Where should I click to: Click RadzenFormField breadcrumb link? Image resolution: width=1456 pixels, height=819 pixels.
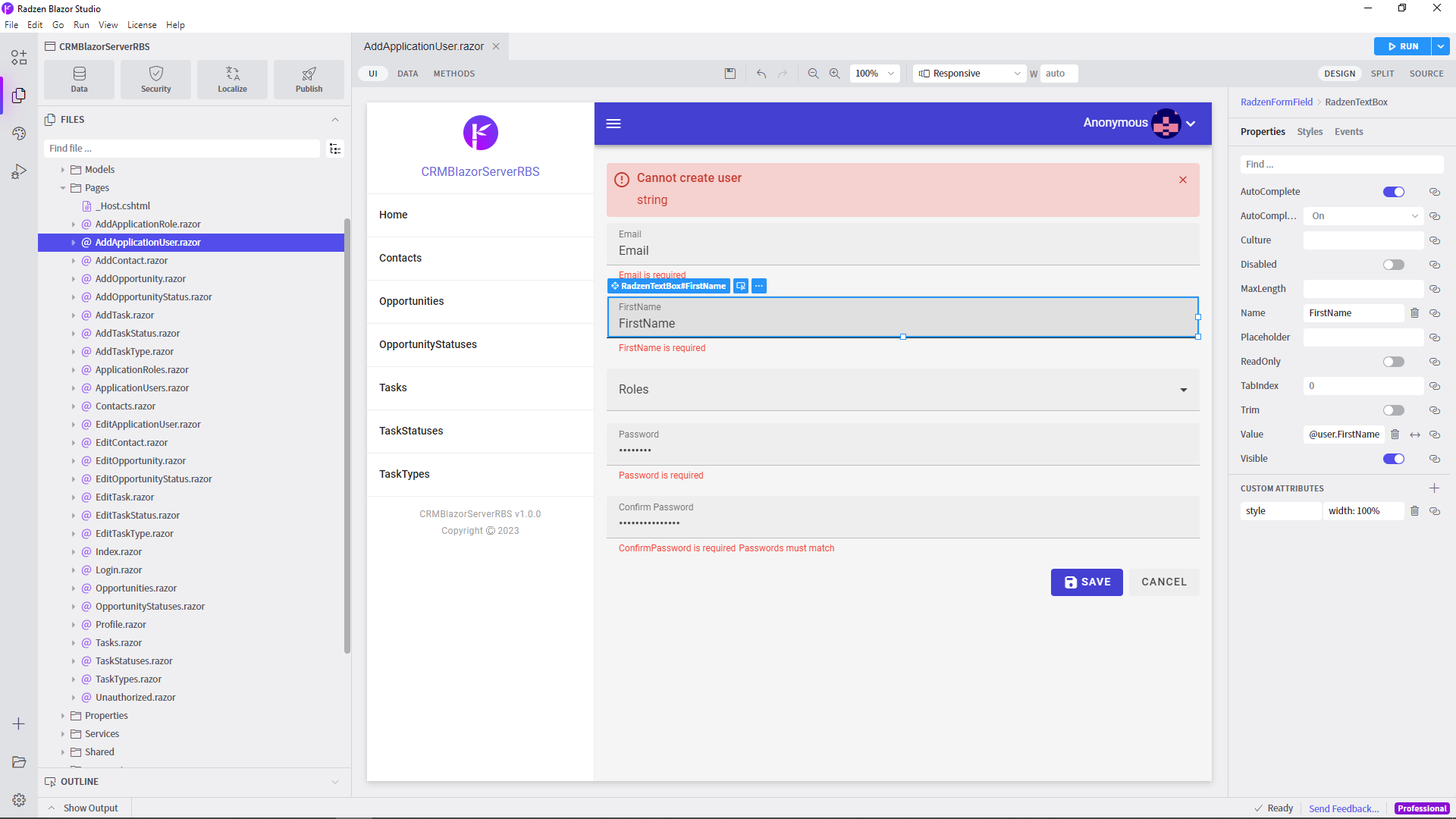tap(1276, 102)
